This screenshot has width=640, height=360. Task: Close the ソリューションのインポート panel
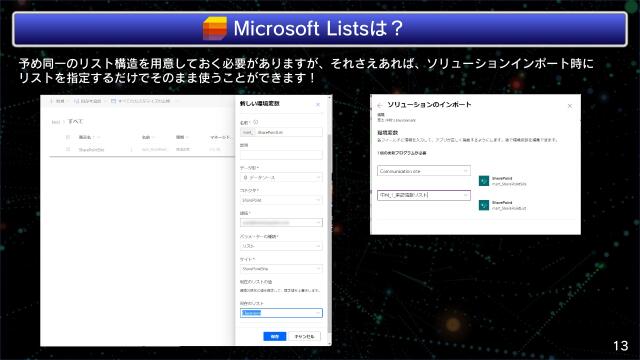tap(570, 106)
